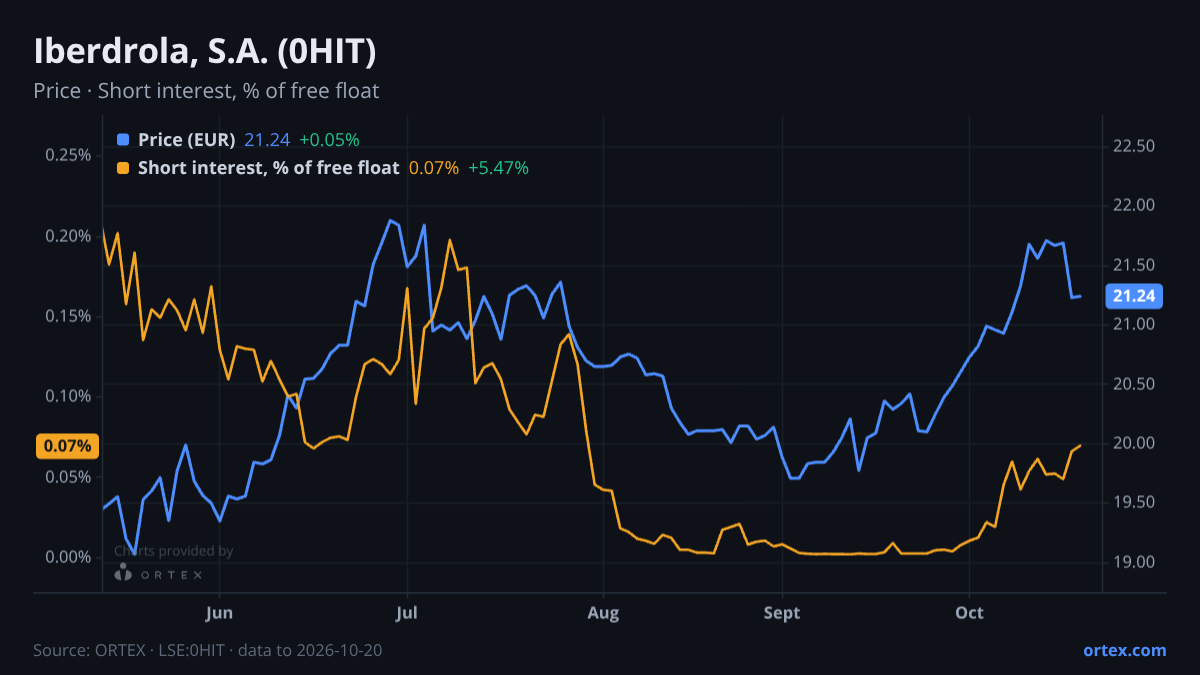Click the Oct x-axis label
Viewport: 1200px width, 675px height.
(969, 612)
